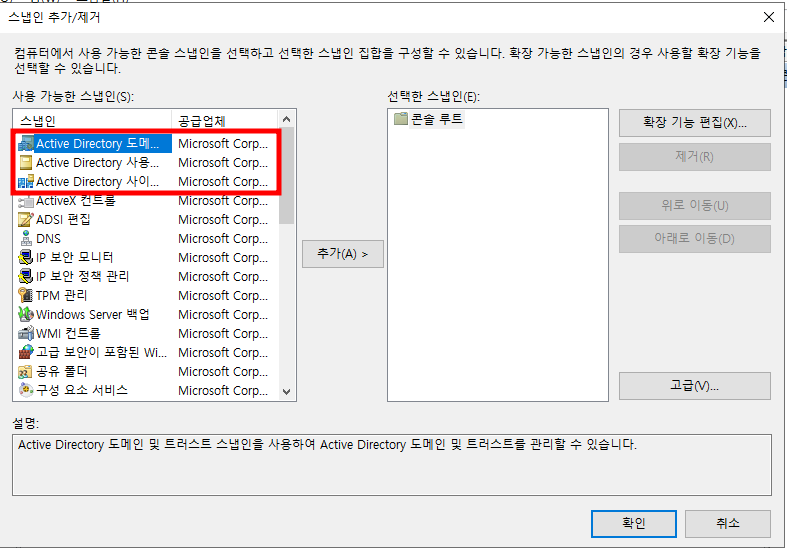This screenshot has width=787, height=548.
Task: Close the 스냅인 추가/제거 dialog
Action: pyautogui.click(x=768, y=17)
